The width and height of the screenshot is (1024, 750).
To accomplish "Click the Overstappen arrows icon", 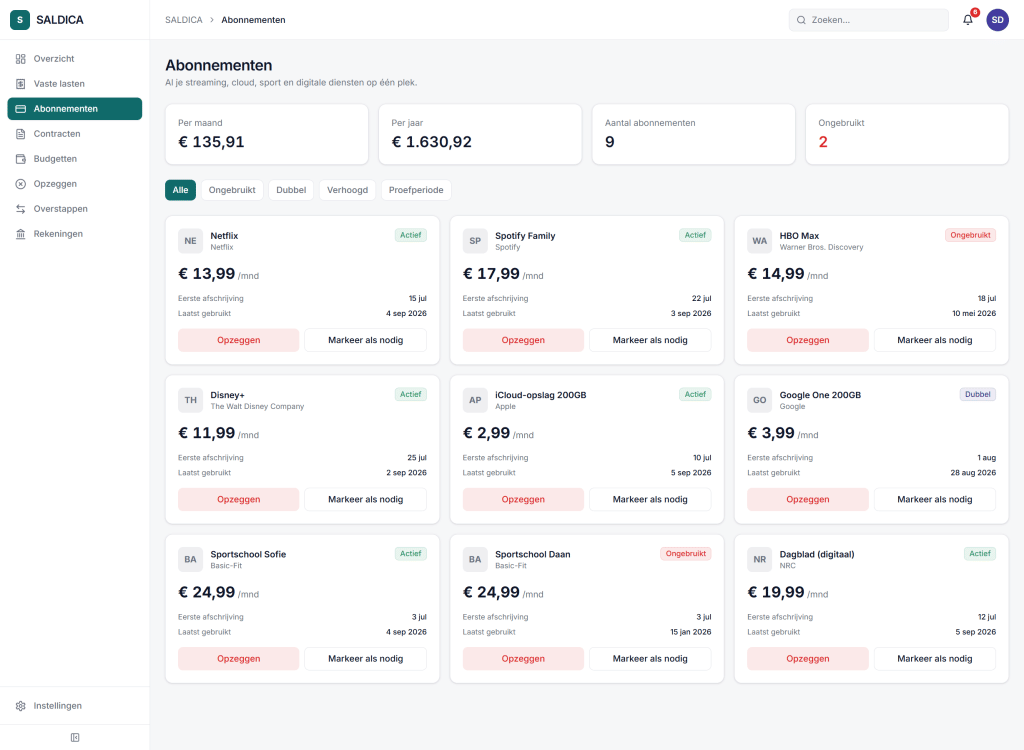I will click(21, 209).
